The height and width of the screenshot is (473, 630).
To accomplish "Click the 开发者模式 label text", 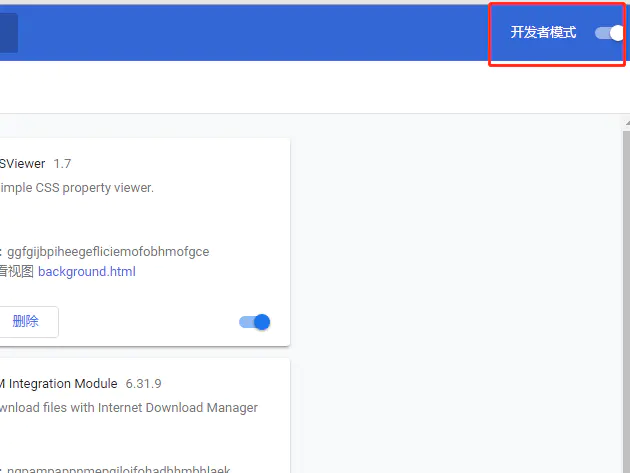I will [x=543, y=33].
